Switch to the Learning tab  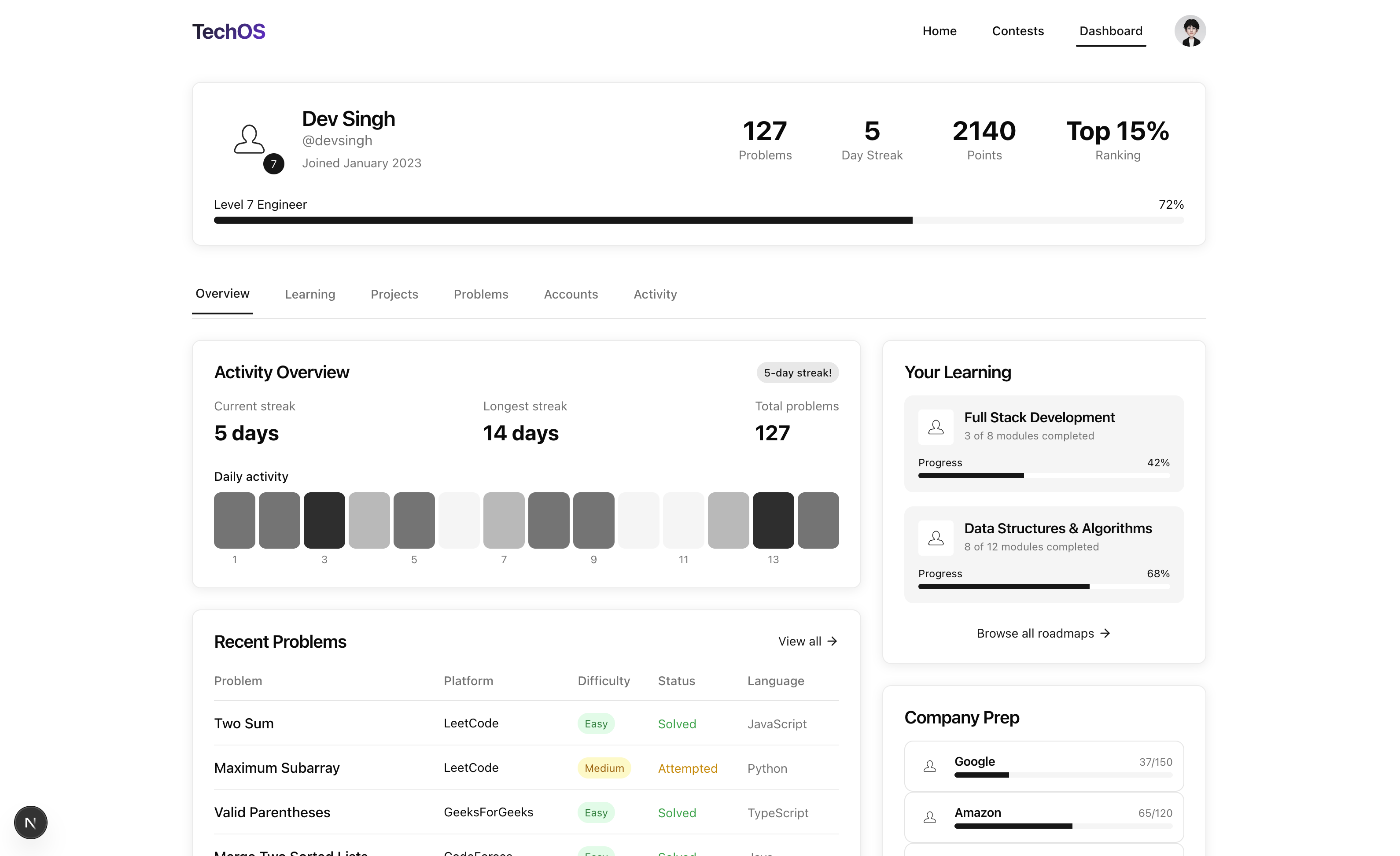pos(310,294)
